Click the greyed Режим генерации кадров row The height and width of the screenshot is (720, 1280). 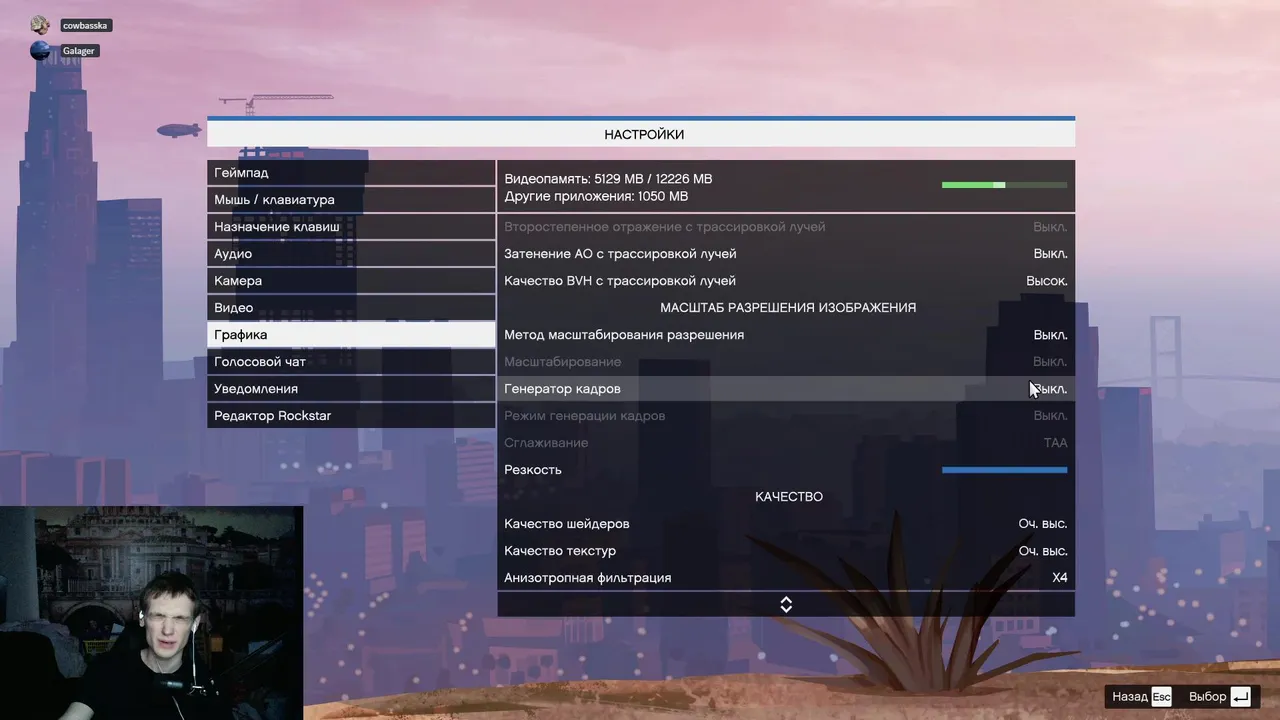[786, 416]
